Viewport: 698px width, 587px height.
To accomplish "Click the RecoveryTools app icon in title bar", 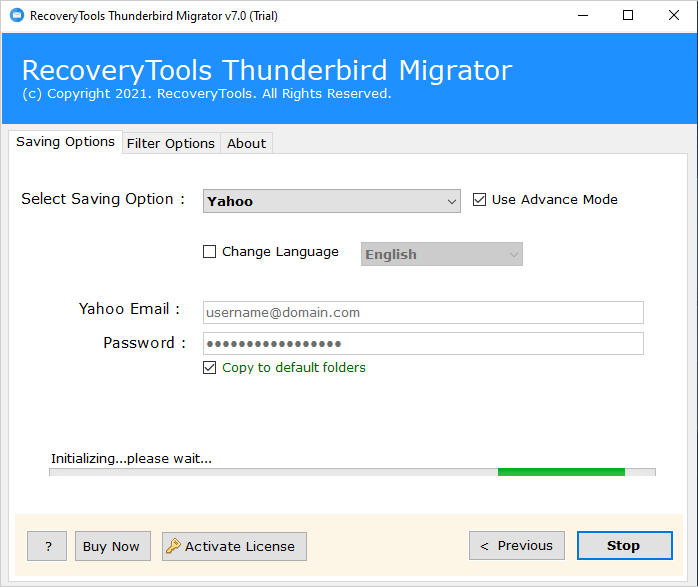I will pos(17,16).
